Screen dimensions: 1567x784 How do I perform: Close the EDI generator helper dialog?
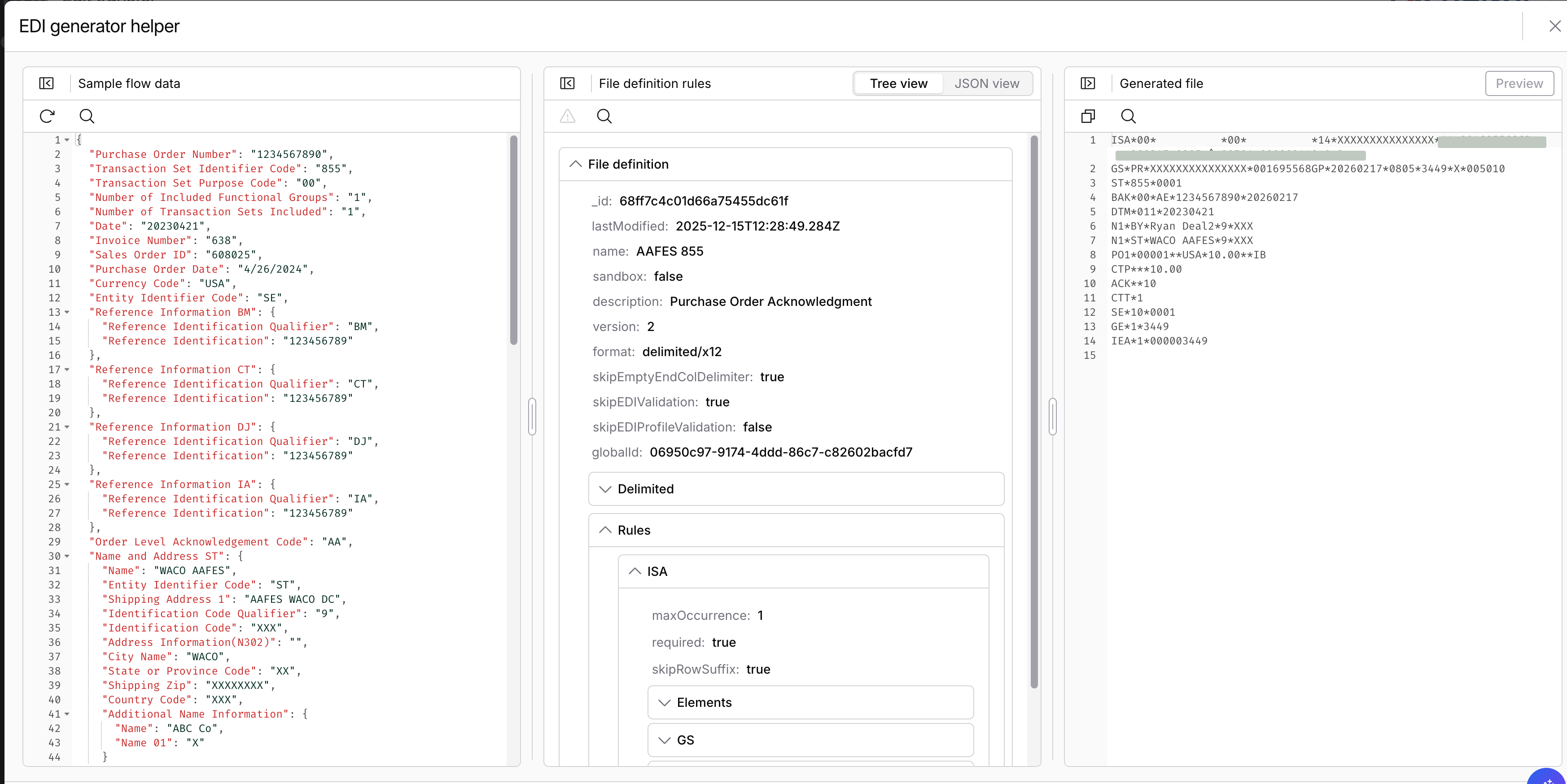(x=1554, y=26)
